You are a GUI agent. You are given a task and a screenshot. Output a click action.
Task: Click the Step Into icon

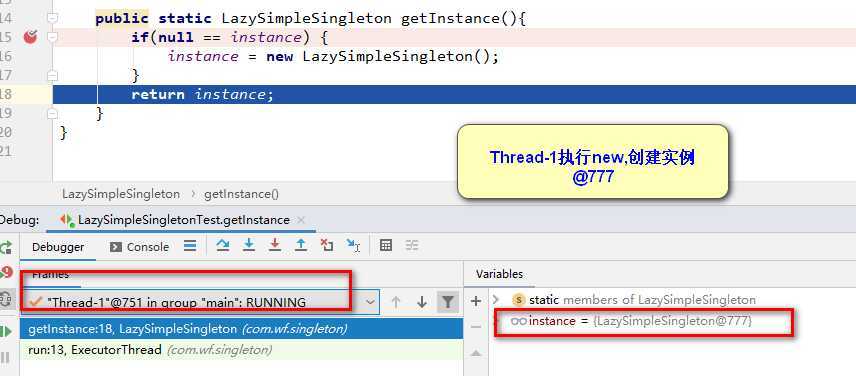pos(249,246)
